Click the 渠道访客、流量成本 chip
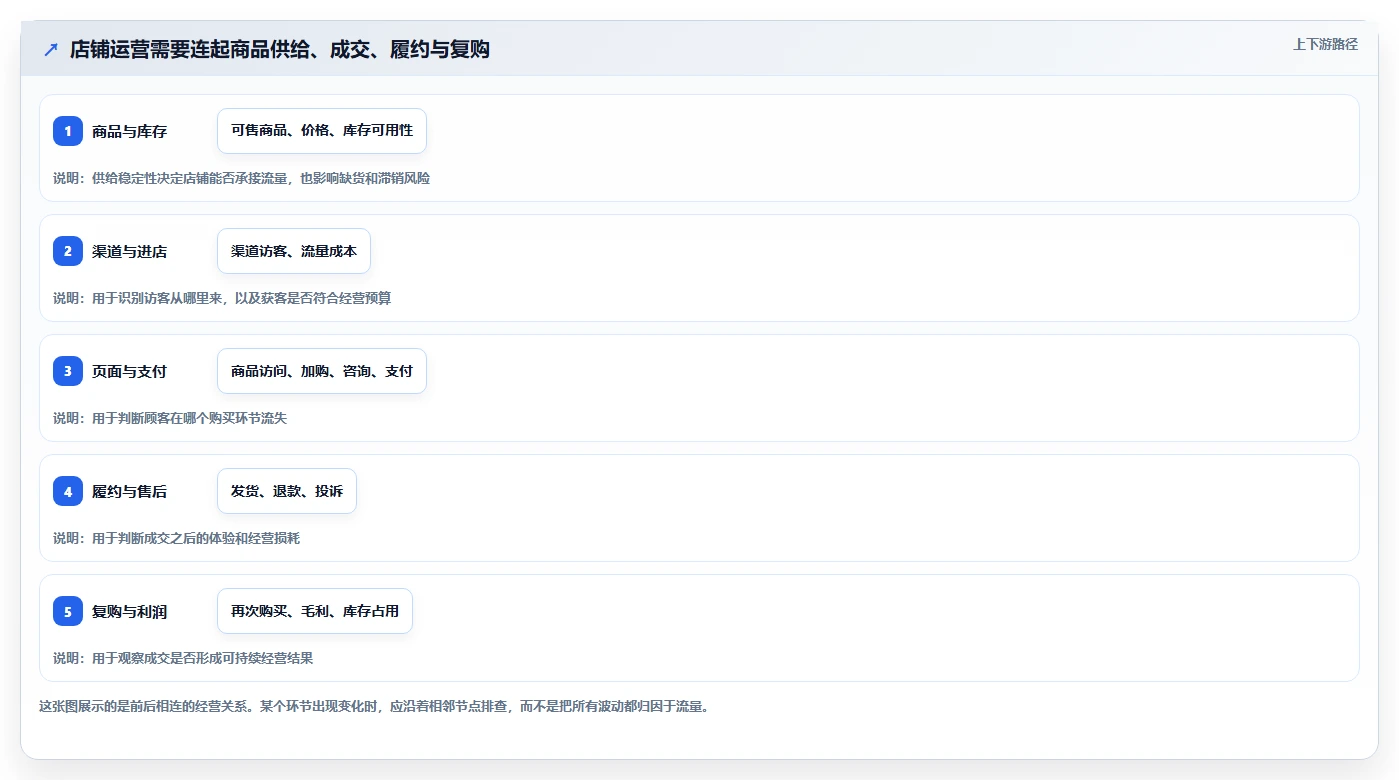 pyautogui.click(x=294, y=251)
